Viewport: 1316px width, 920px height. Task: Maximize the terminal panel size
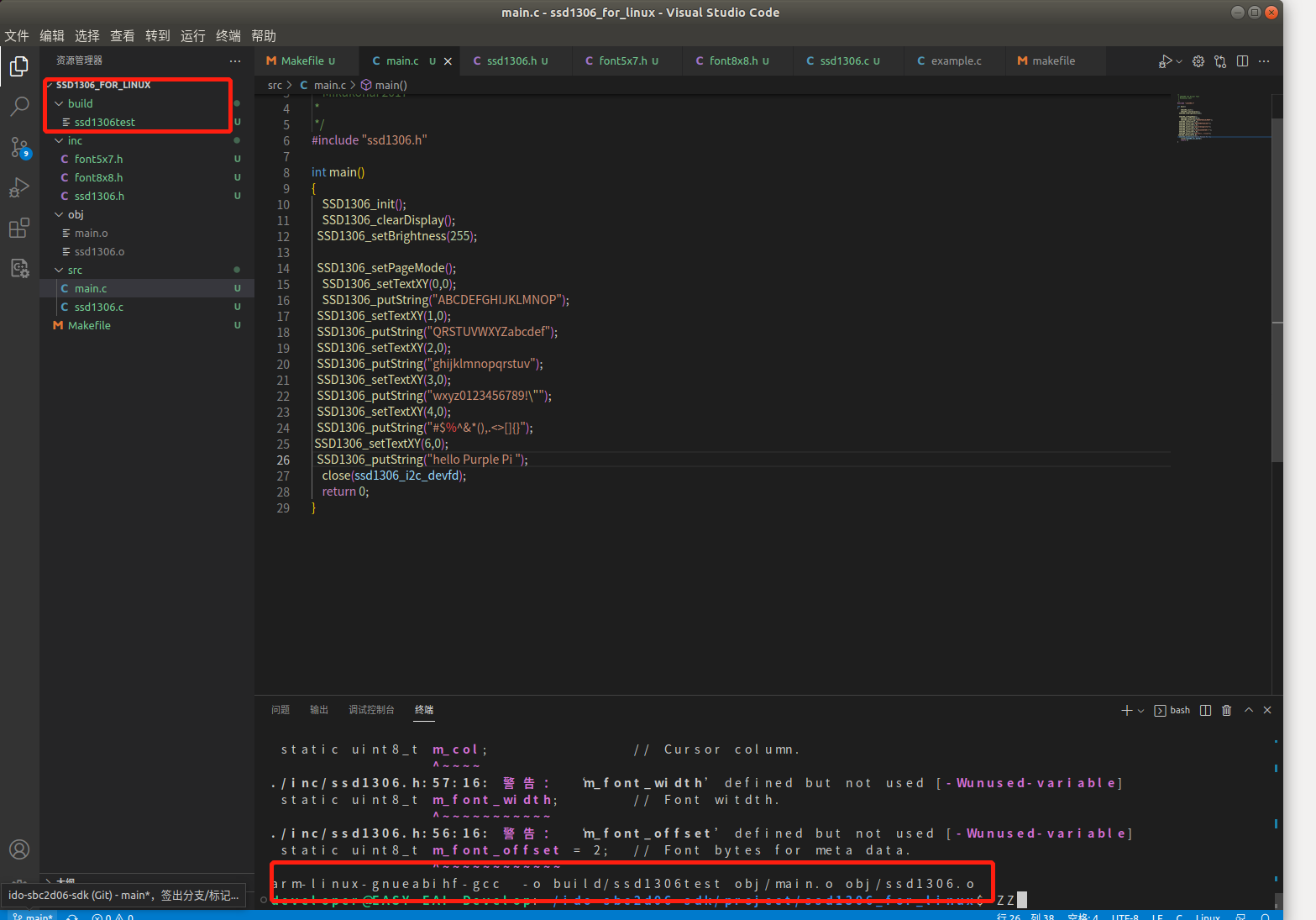tap(1249, 710)
